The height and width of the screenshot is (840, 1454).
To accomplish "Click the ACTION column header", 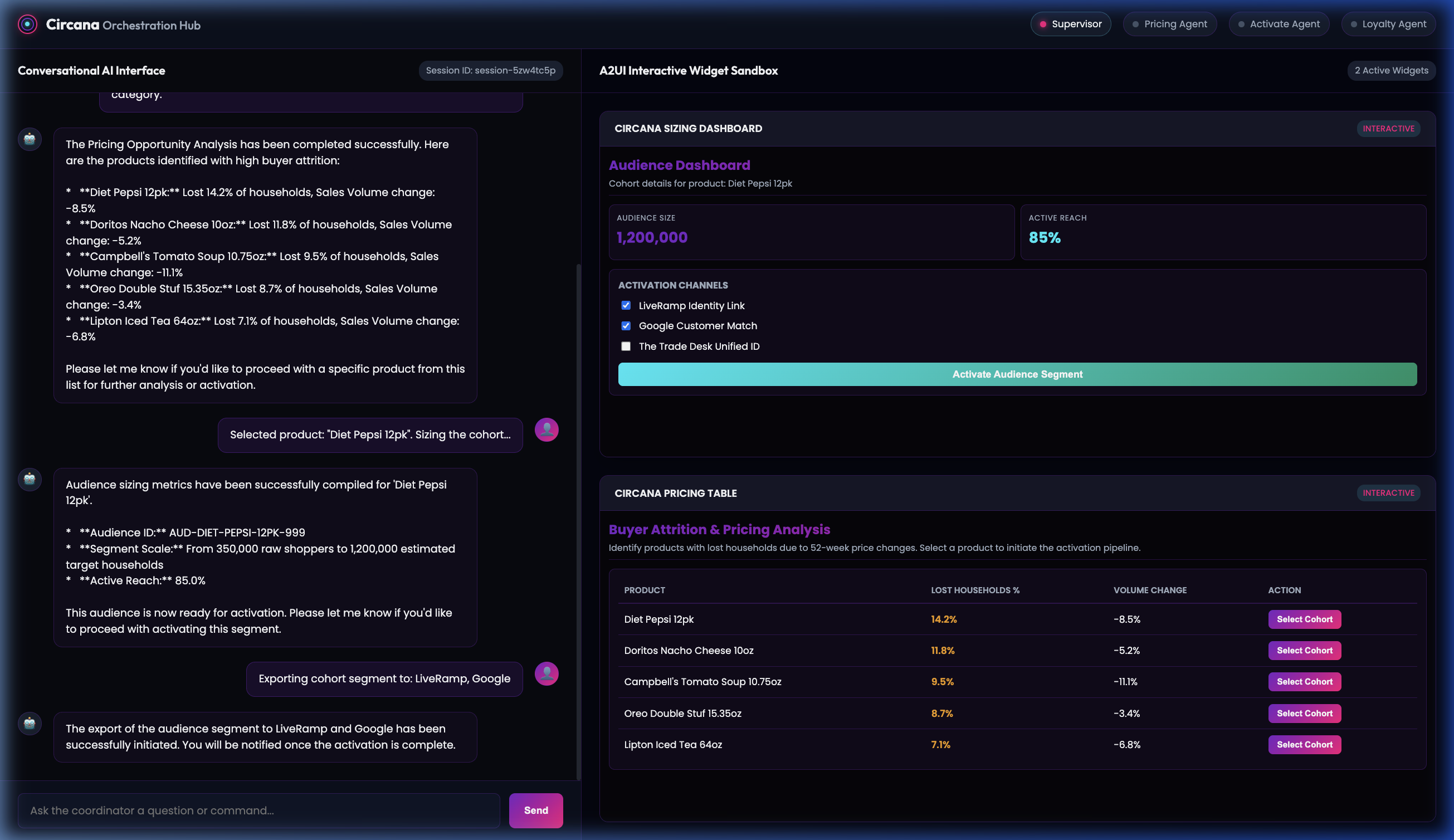I will (1284, 590).
